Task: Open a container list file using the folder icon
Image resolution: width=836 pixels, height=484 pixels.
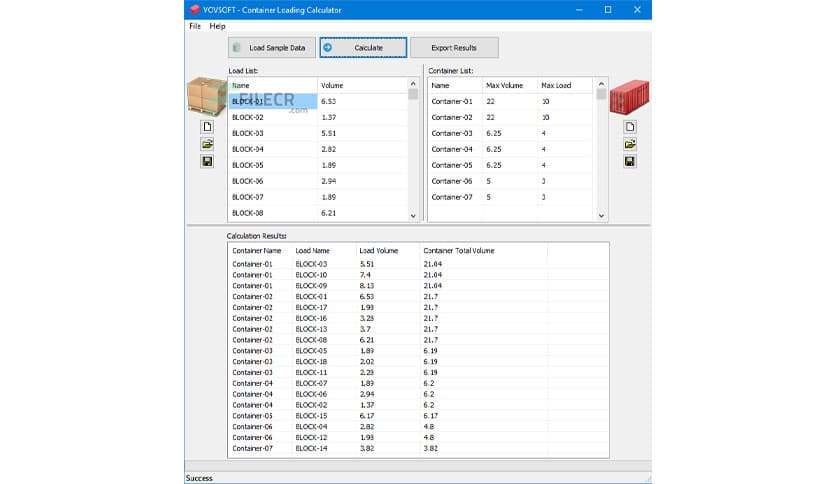Action: click(x=630, y=144)
